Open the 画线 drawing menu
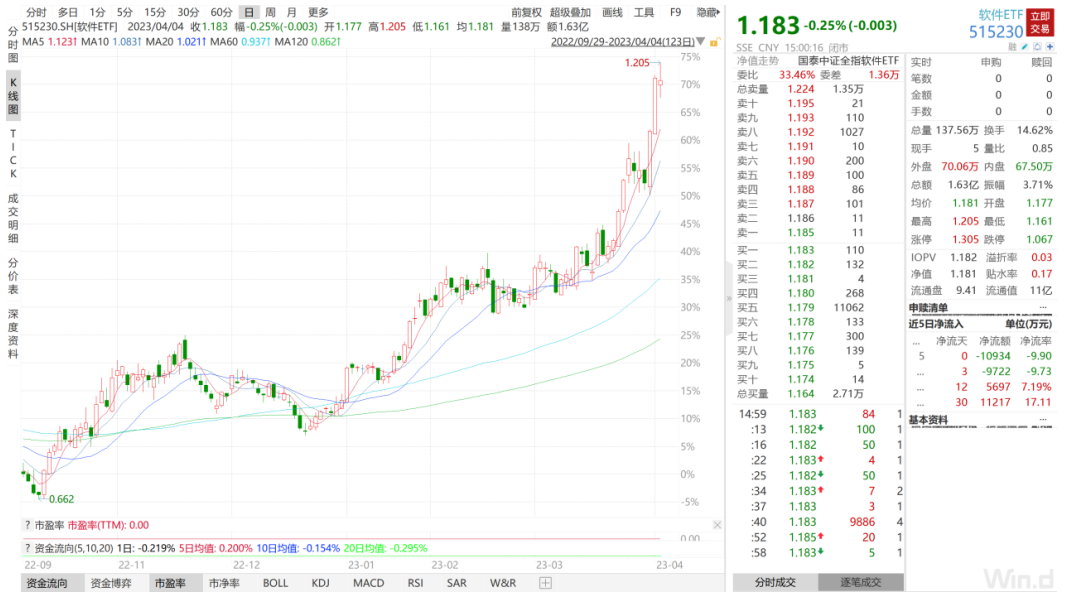 [x=612, y=12]
